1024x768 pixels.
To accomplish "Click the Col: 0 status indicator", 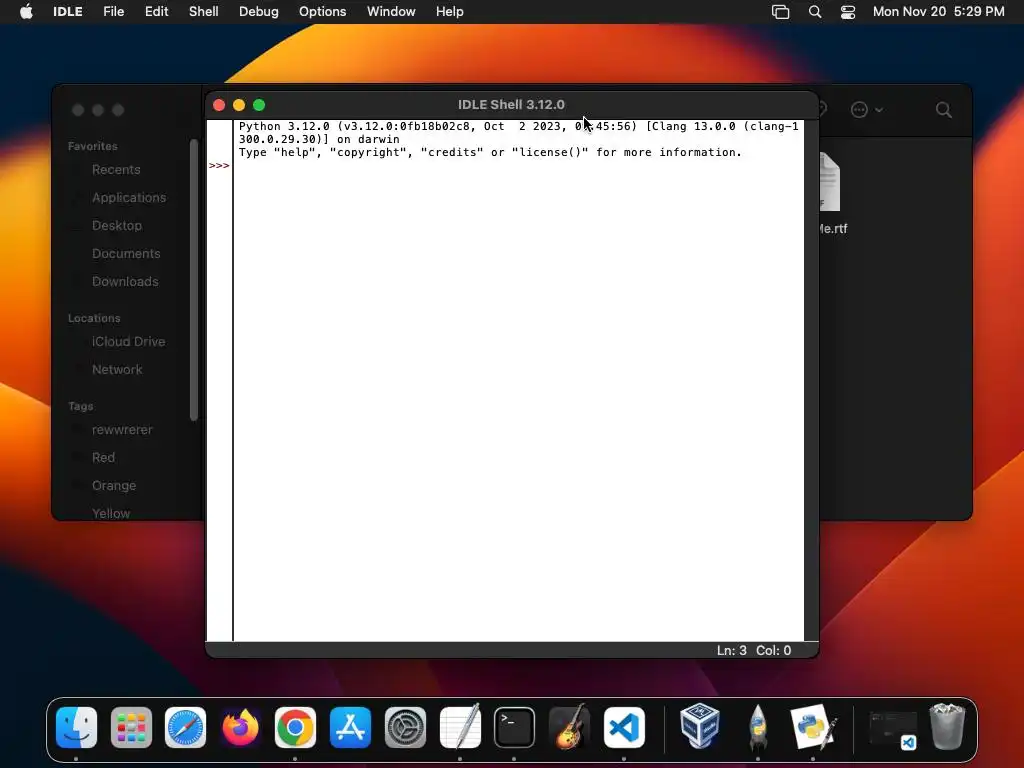I will pyautogui.click(x=774, y=650).
